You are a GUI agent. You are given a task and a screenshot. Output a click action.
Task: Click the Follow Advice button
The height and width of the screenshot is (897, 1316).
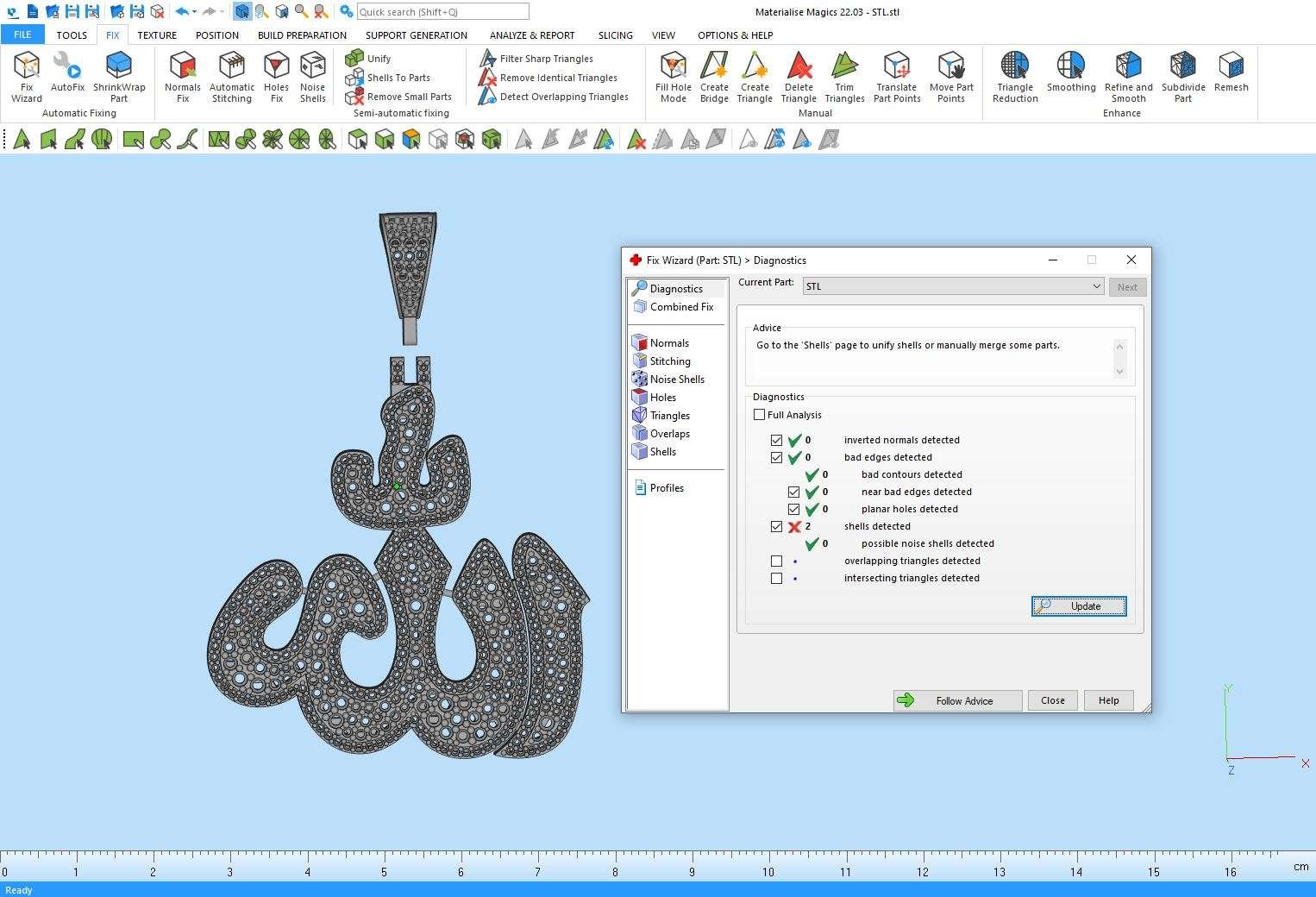pyautogui.click(x=957, y=700)
